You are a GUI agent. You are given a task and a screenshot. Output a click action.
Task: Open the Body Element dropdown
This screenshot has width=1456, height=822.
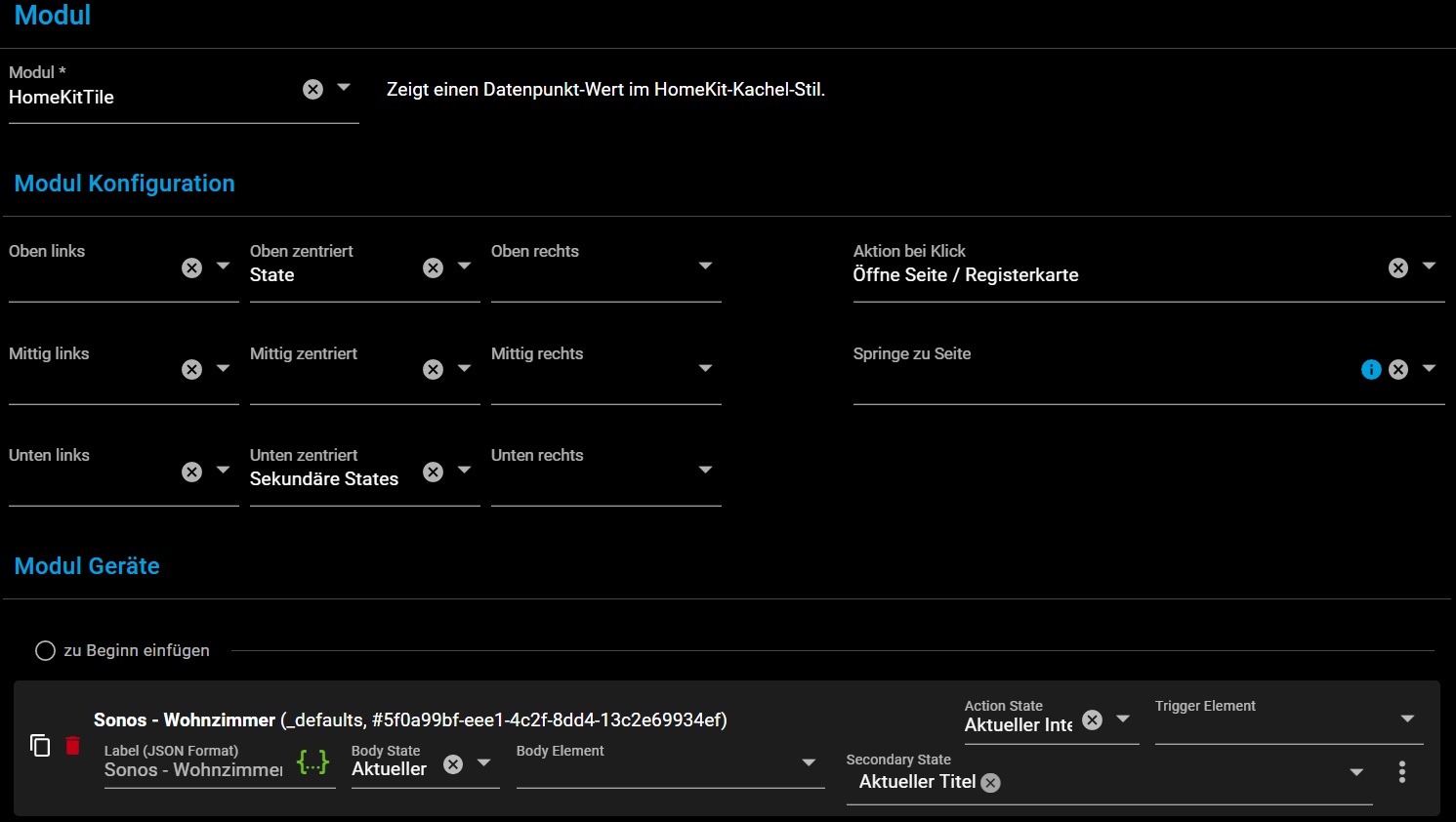[x=809, y=763]
